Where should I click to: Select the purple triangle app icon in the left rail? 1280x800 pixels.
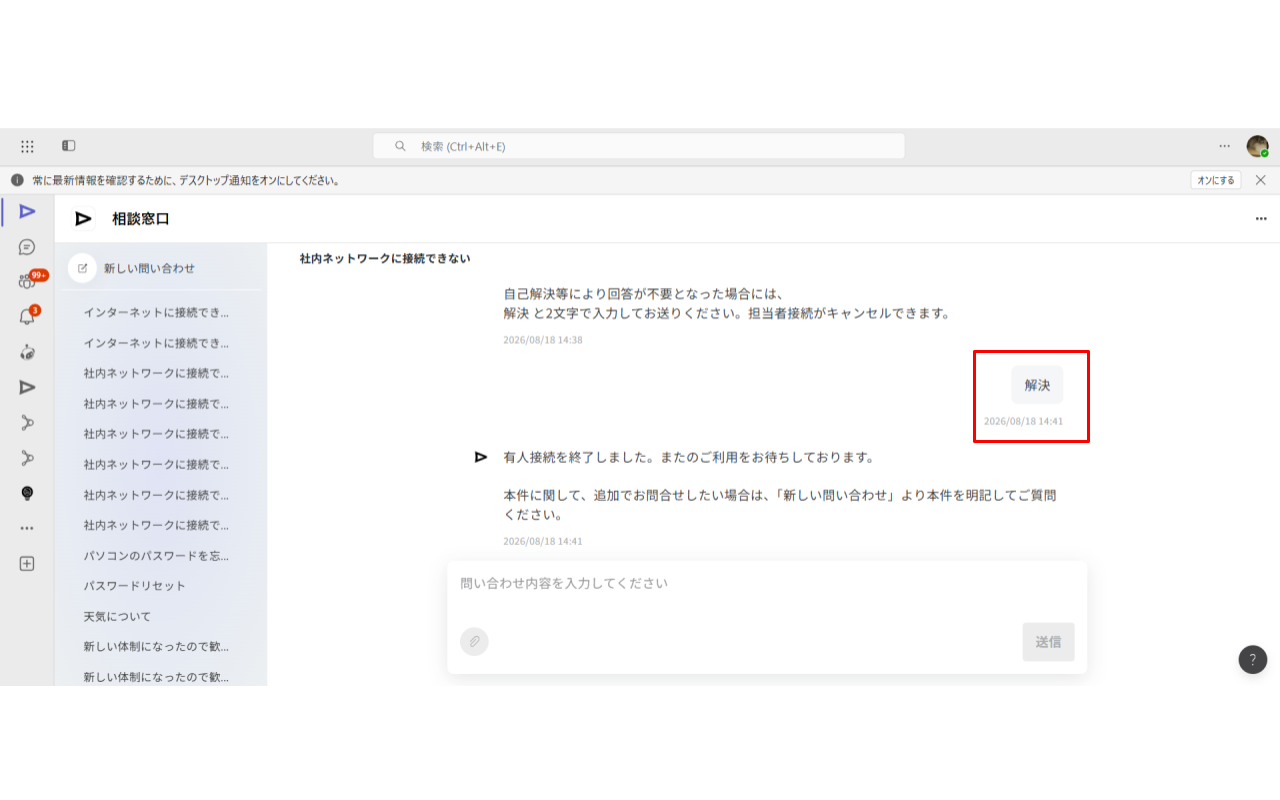click(x=27, y=211)
